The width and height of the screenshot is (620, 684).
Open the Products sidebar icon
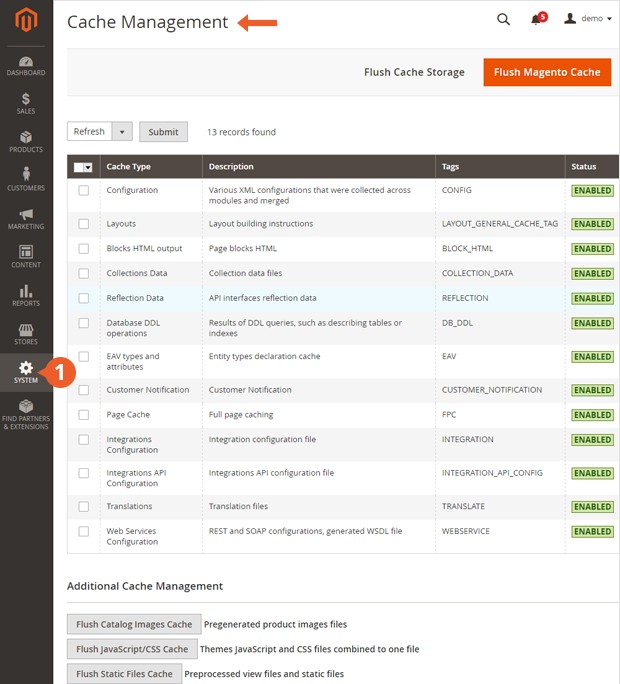point(26,142)
